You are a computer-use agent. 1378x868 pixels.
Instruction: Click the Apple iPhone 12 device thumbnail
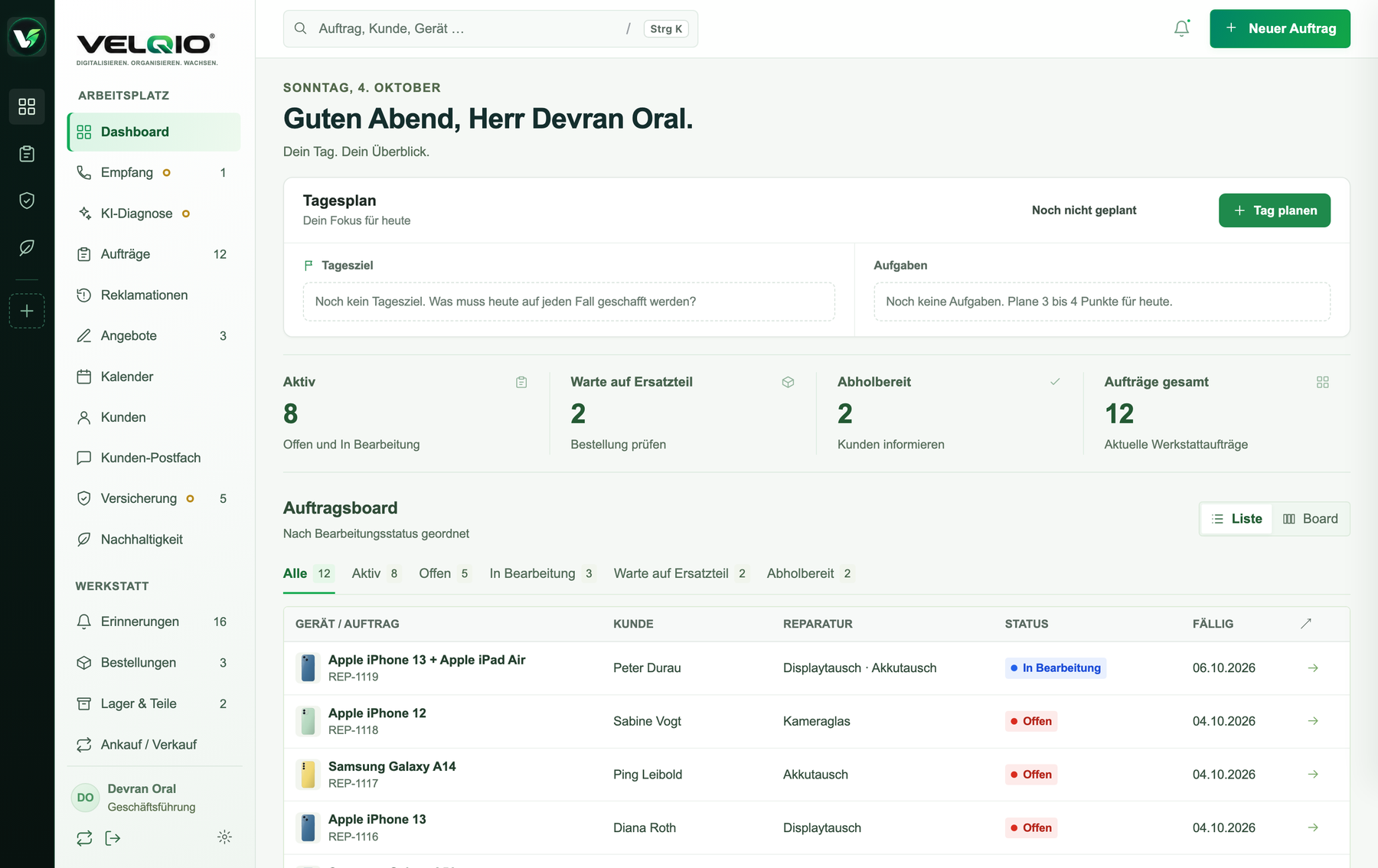[x=308, y=721]
